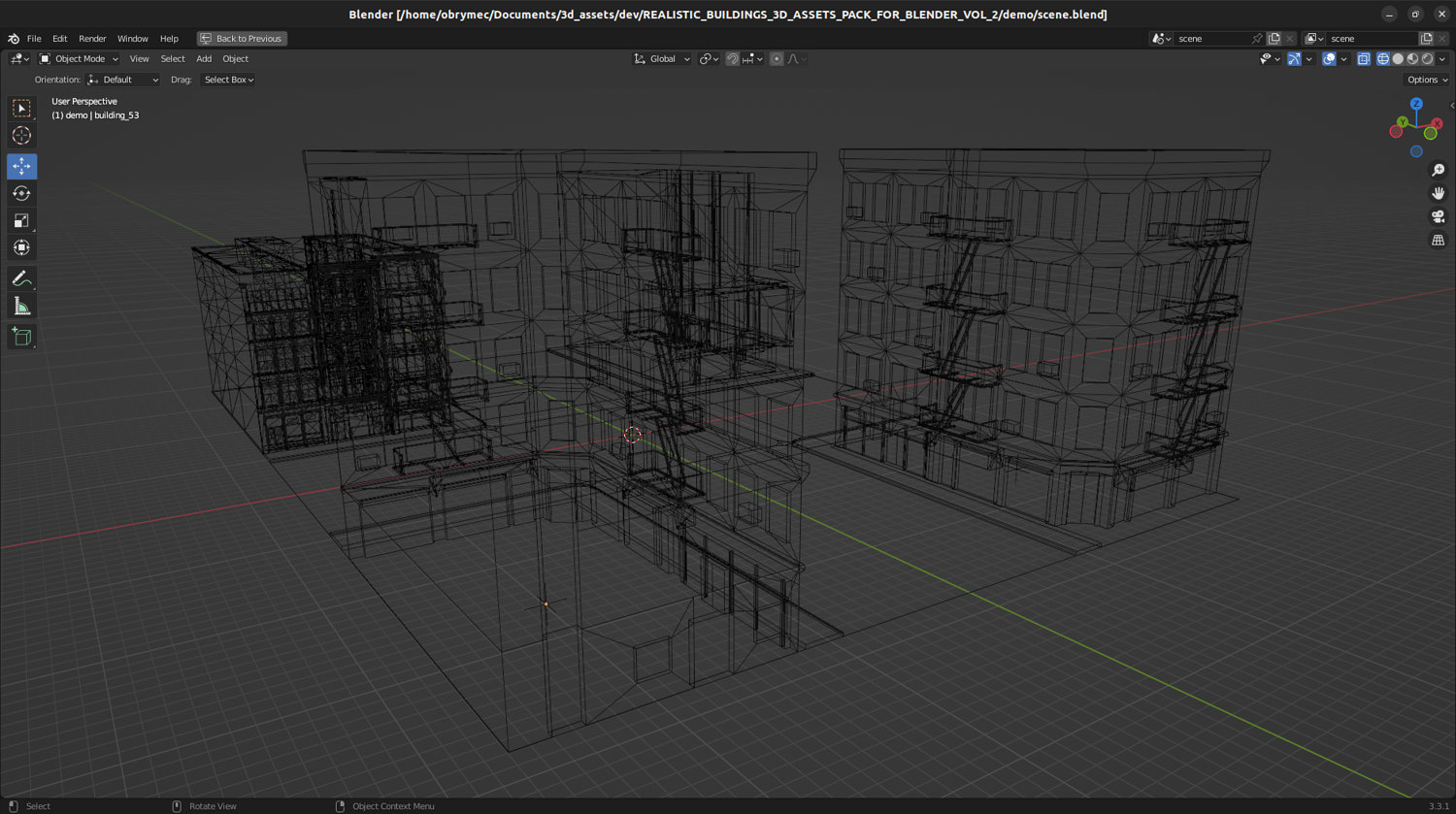Click the green Y axis on the gizmo

[1403, 122]
